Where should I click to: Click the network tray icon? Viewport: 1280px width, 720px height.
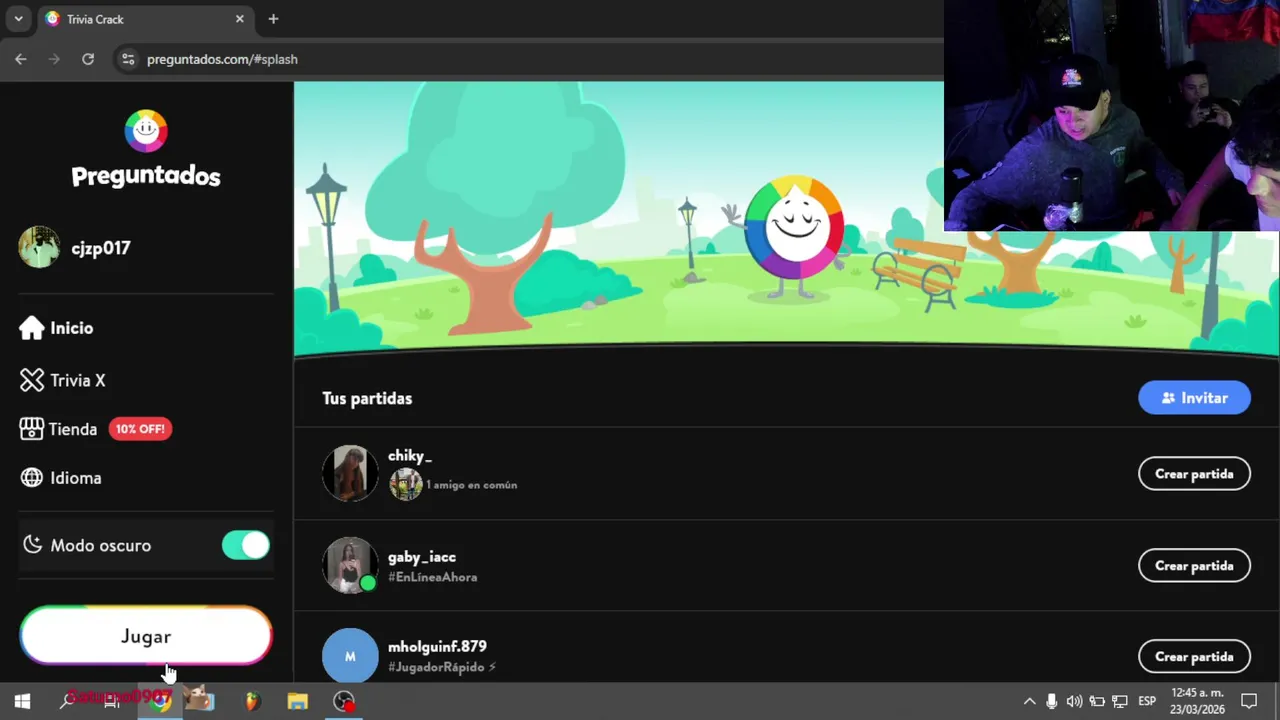pos(1120,701)
